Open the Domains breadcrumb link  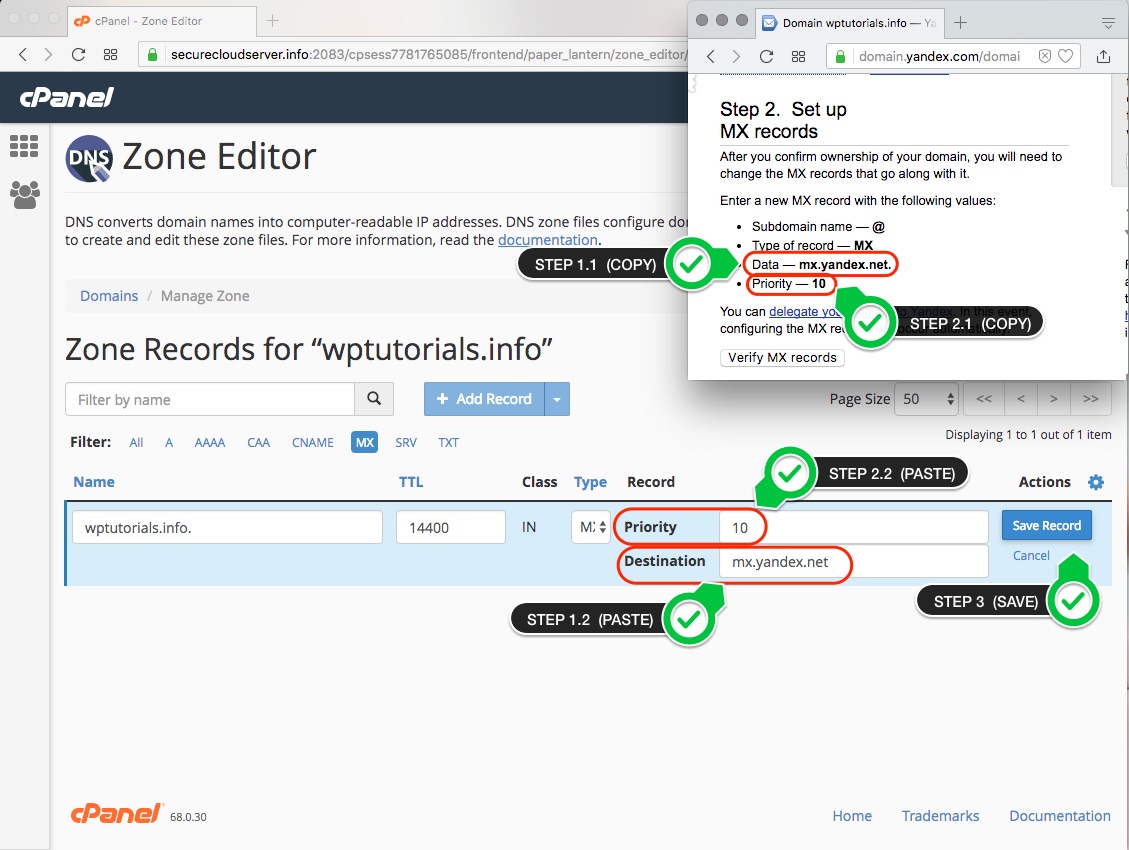pos(109,296)
